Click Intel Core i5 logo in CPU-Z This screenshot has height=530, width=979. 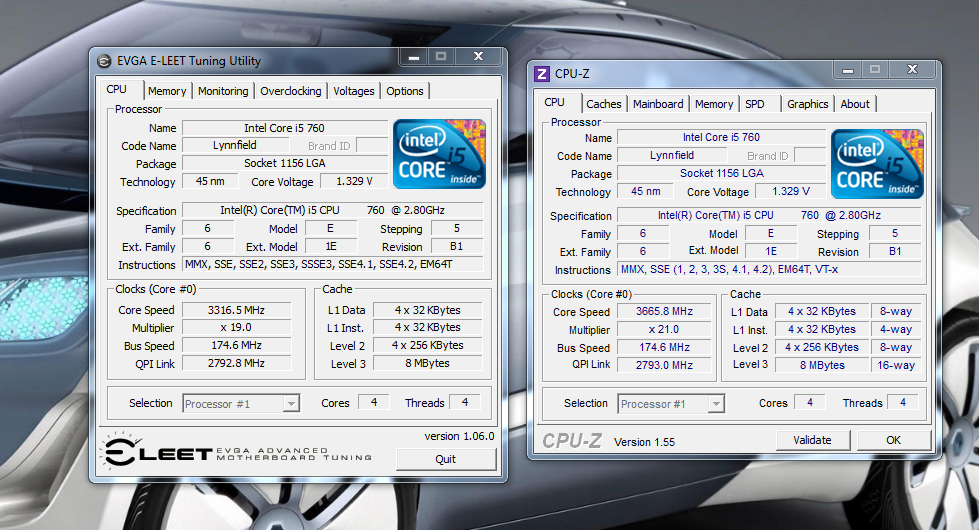point(877,163)
